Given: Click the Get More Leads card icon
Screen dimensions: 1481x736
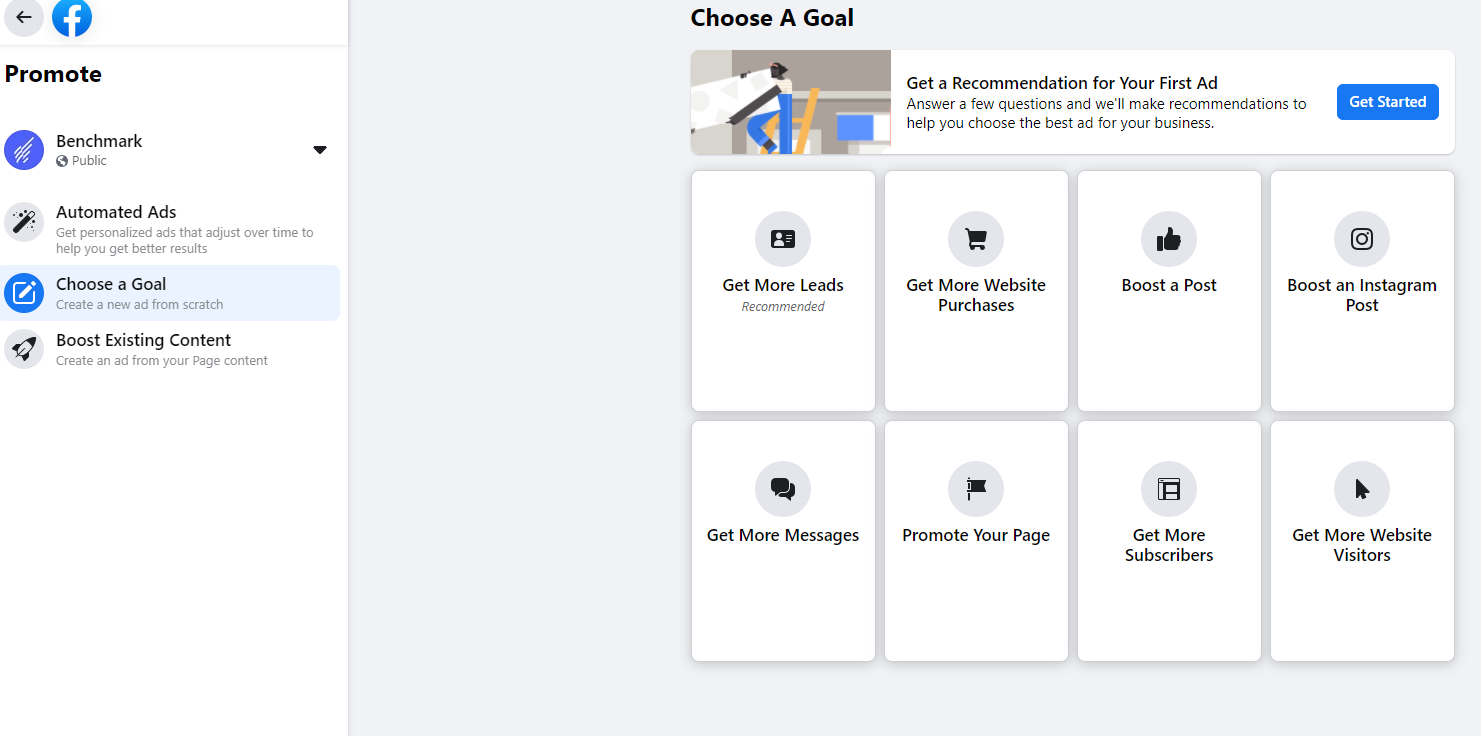Looking at the screenshot, I should pos(783,239).
